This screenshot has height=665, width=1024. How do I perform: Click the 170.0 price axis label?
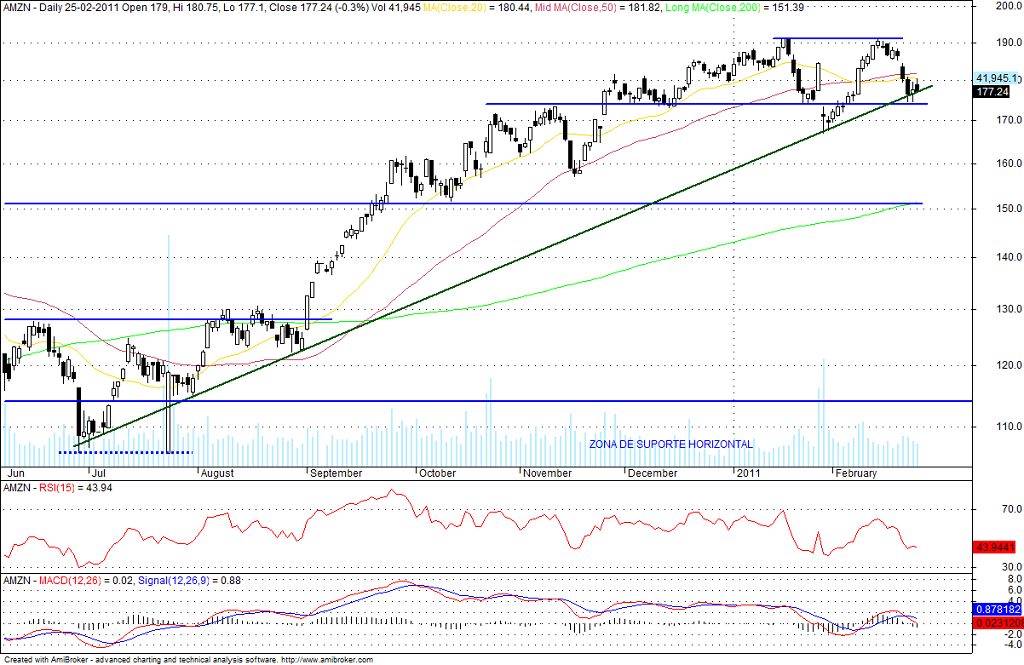pyautogui.click(x=1008, y=120)
